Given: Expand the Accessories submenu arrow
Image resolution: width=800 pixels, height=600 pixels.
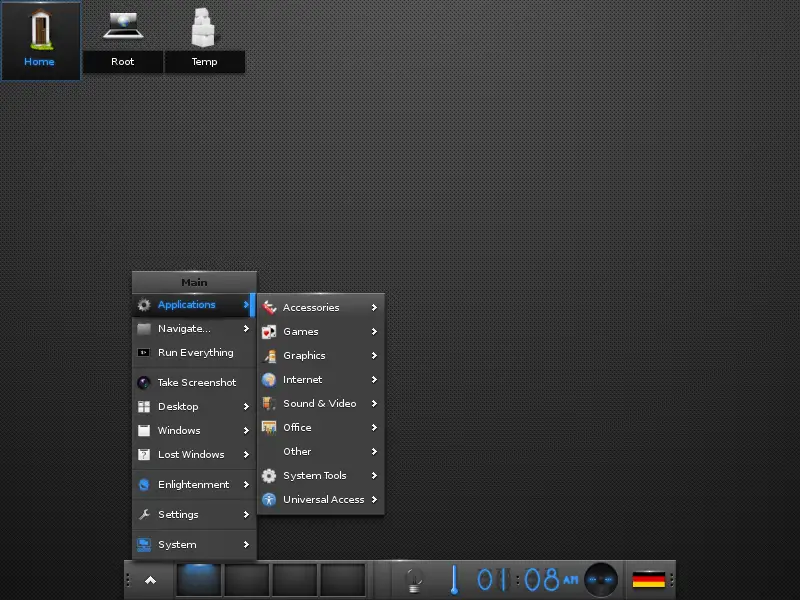Looking at the screenshot, I should [374, 307].
